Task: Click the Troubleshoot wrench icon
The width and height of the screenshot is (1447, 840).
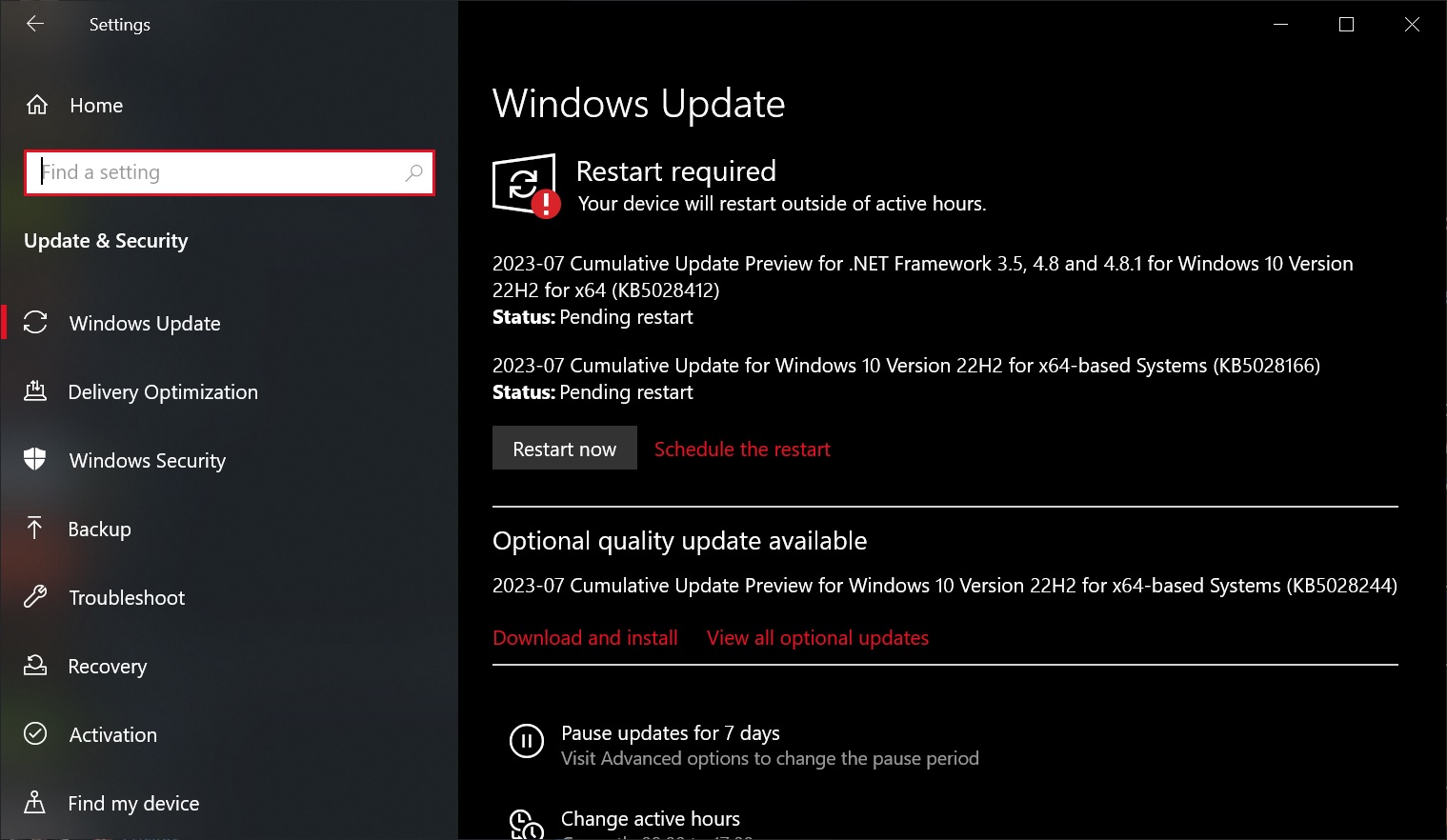Action: [x=35, y=597]
